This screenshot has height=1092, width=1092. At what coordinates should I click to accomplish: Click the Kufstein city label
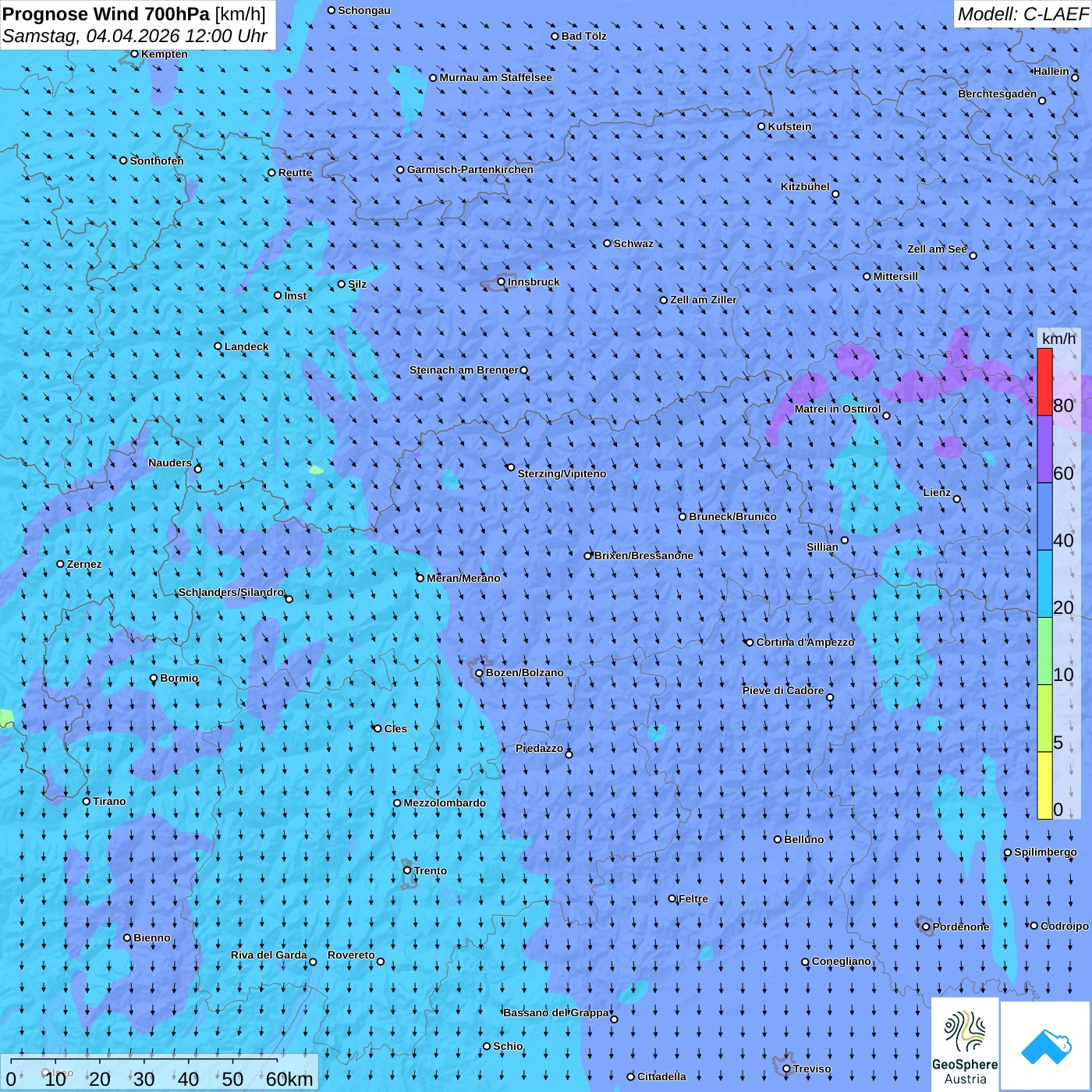tap(789, 126)
